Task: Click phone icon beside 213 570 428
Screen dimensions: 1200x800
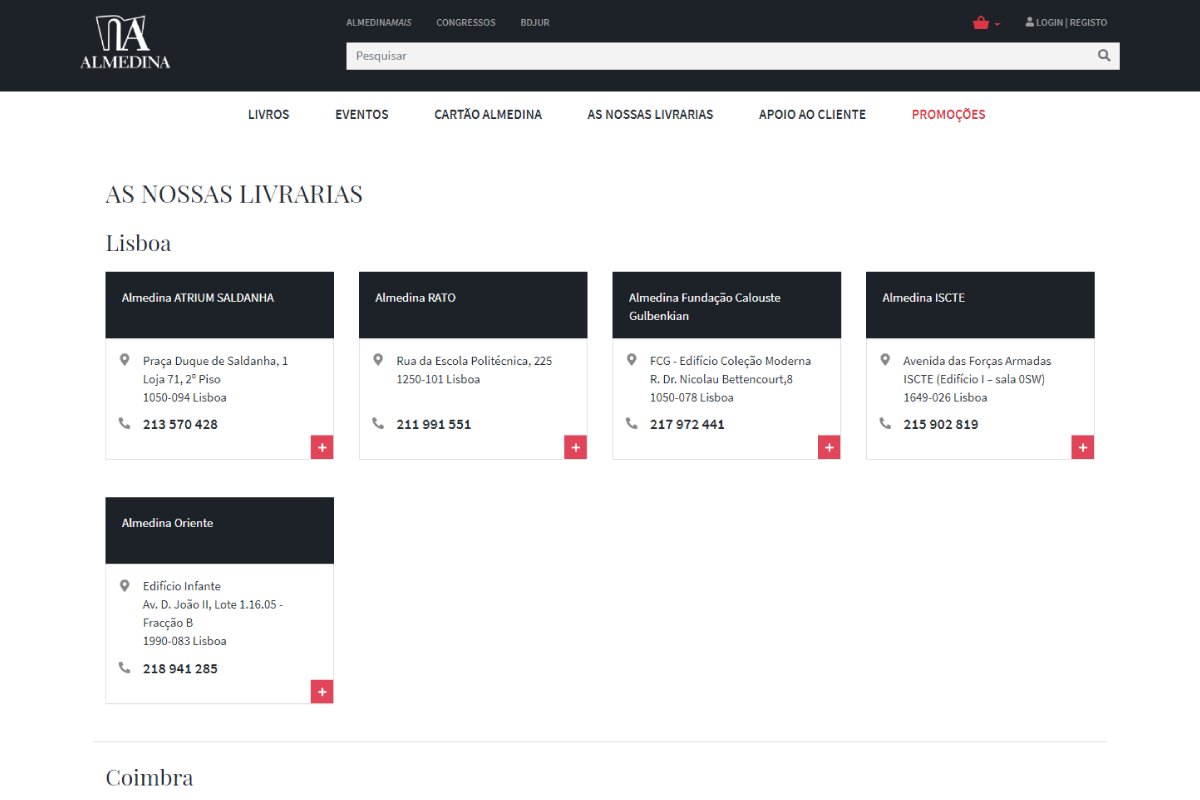Action: (x=125, y=424)
